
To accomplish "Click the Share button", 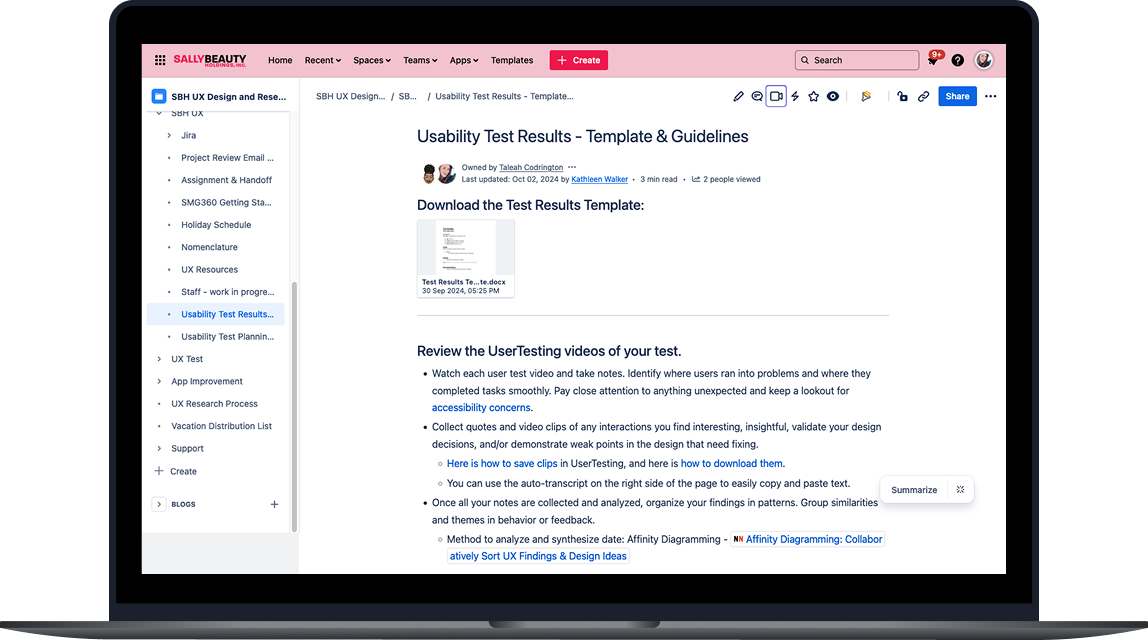I will pyautogui.click(x=957, y=96).
